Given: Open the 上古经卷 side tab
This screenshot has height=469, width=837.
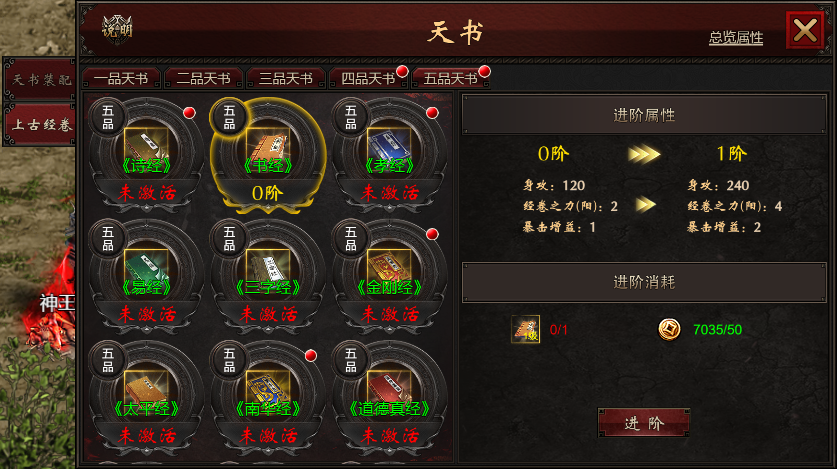Looking at the screenshot, I should [x=41, y=124].
